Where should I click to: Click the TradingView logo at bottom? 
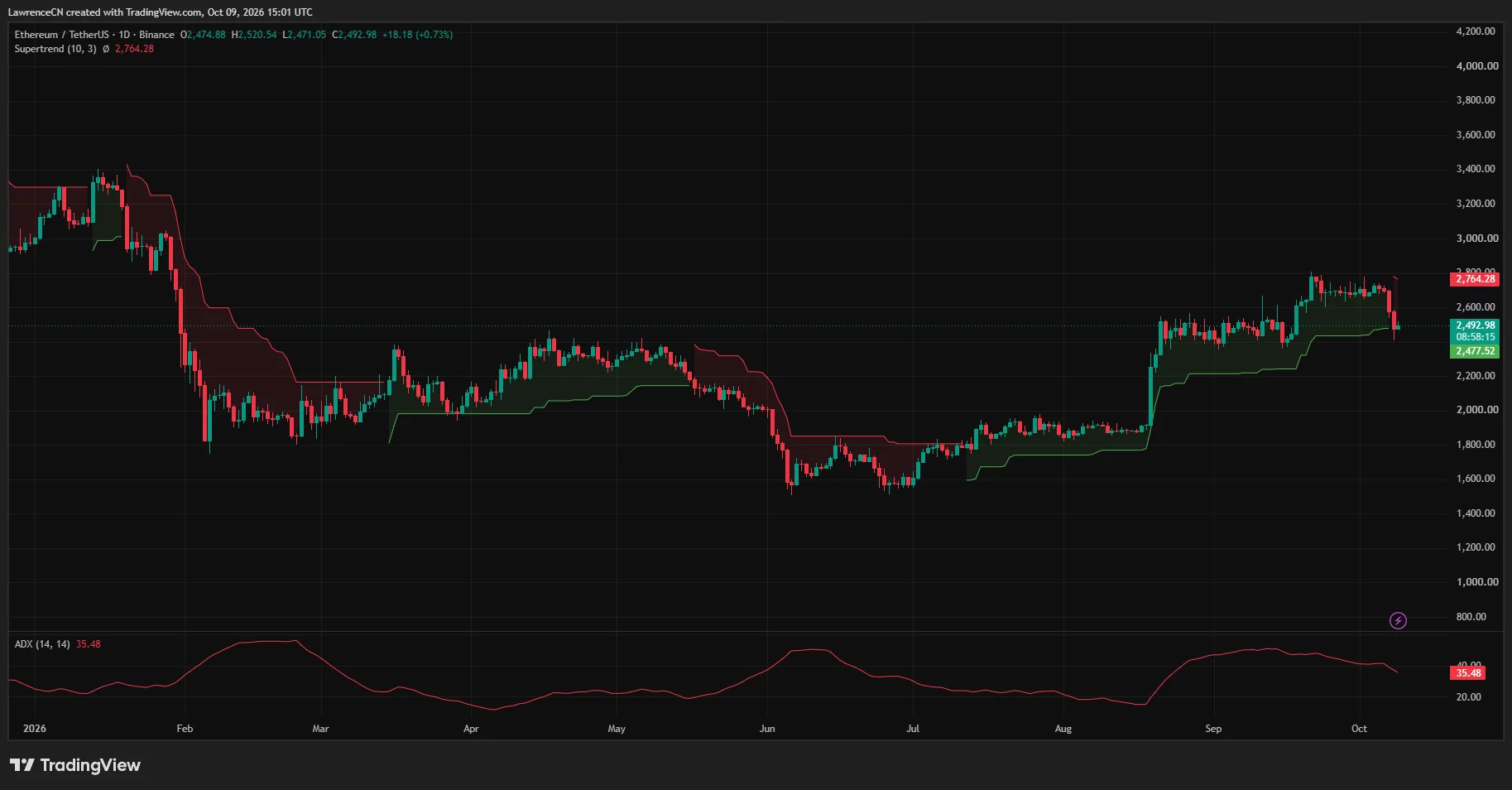(75, 765)
